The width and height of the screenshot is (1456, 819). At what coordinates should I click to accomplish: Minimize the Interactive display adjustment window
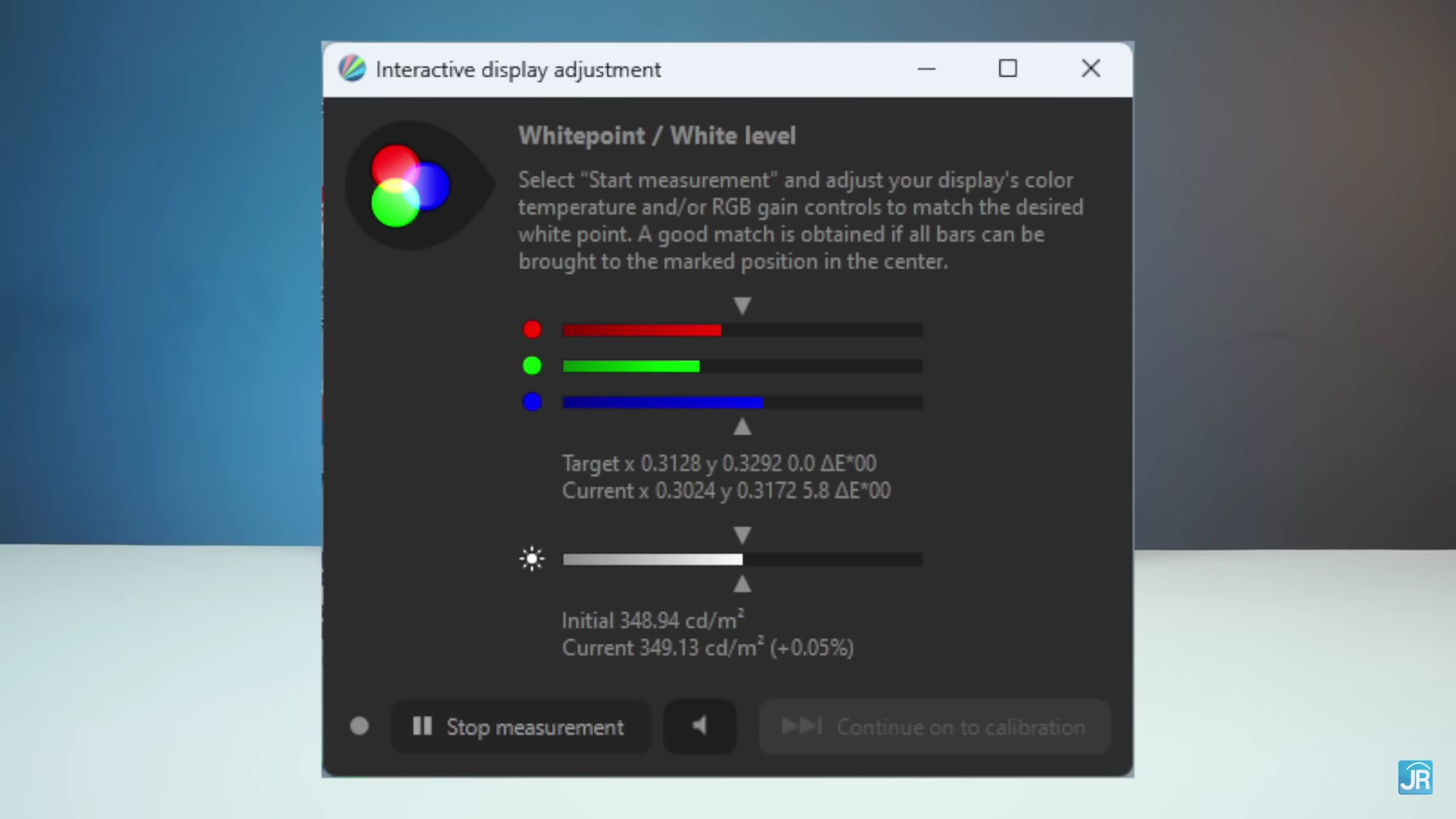coord(927,69)
